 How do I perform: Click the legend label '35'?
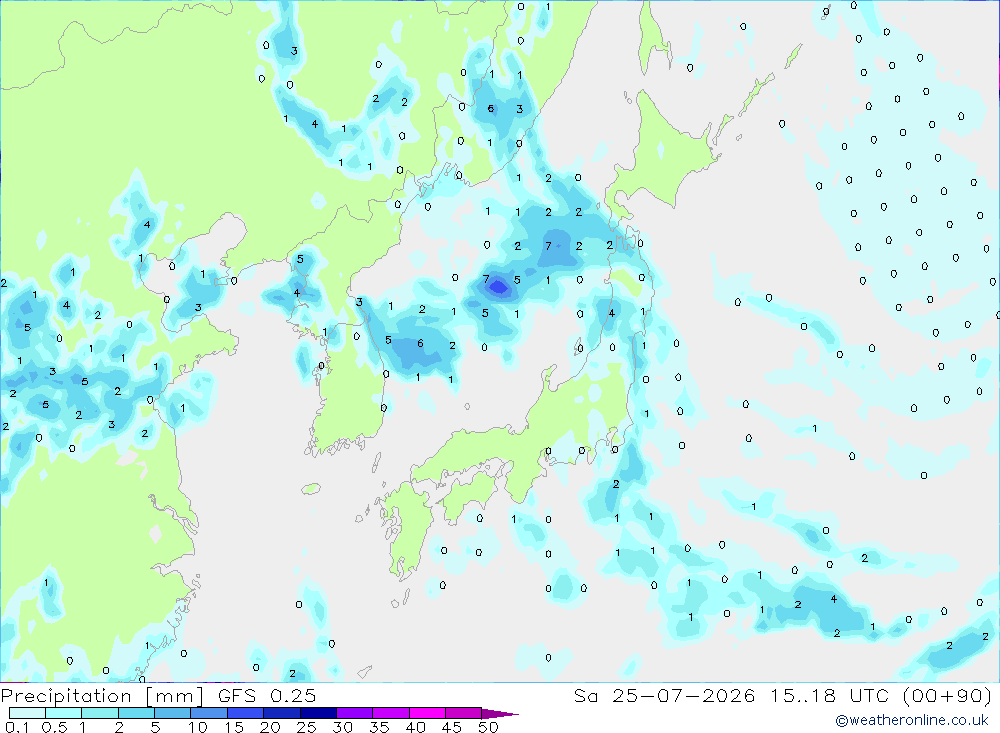click(379, 727)
